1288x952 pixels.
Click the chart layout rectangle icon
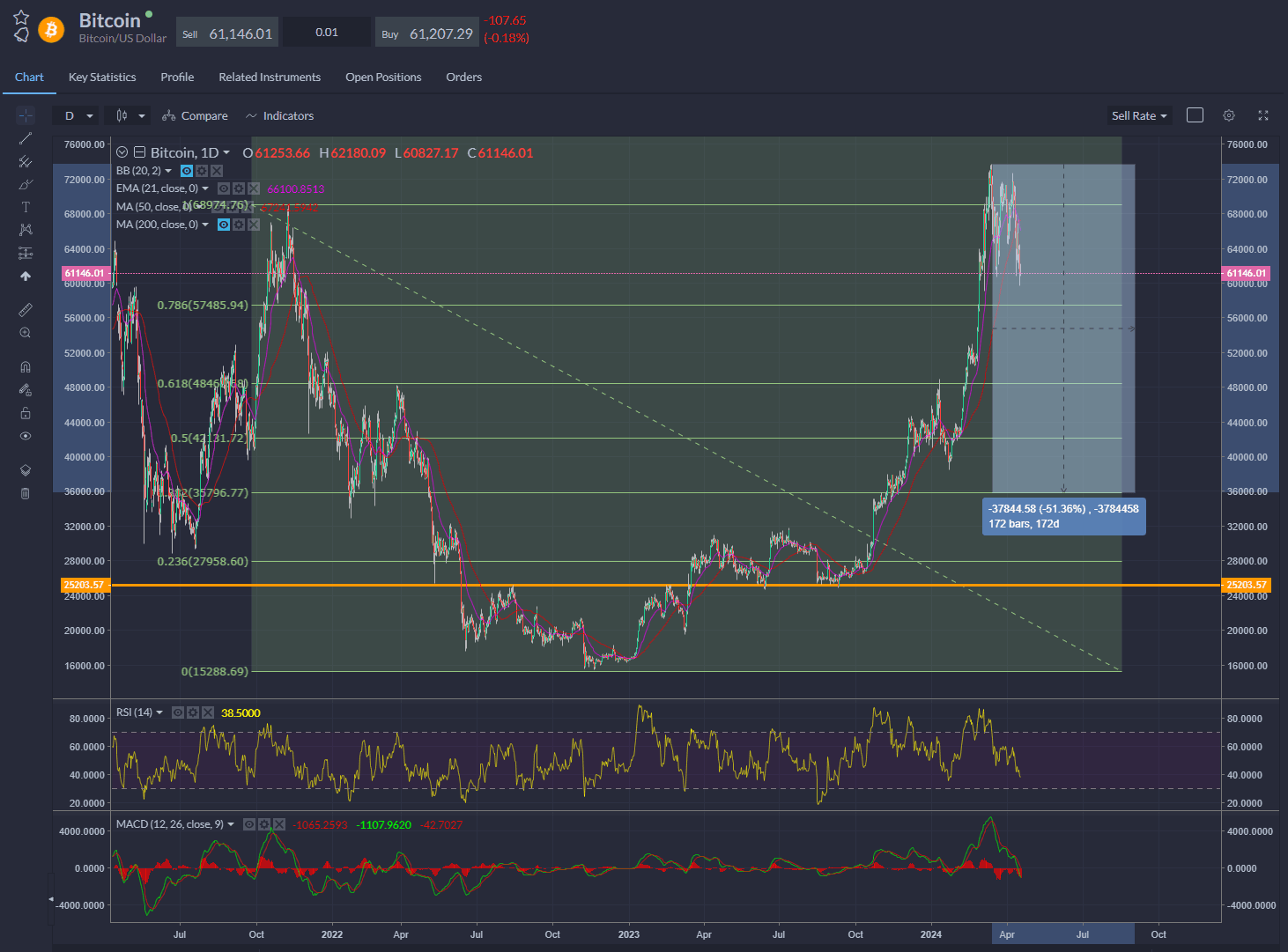[1195, 115]
